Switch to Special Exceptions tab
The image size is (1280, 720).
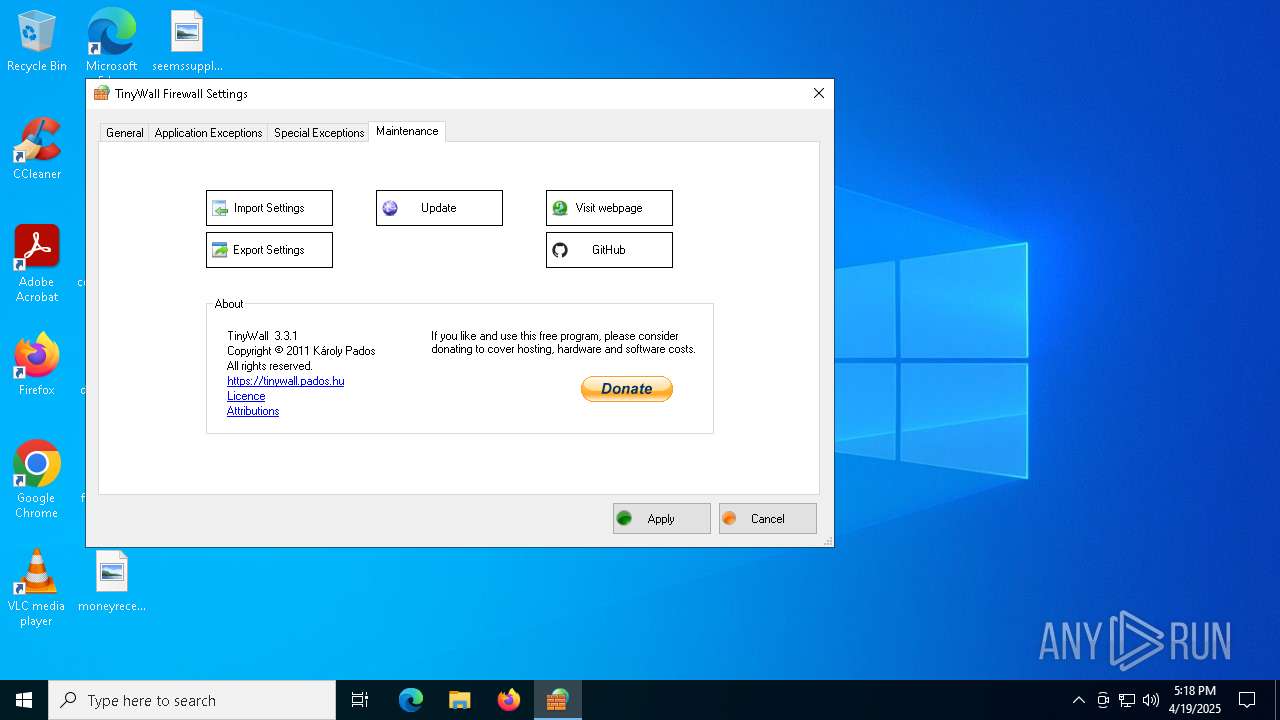pyautogui.click(x=319, y=133)
